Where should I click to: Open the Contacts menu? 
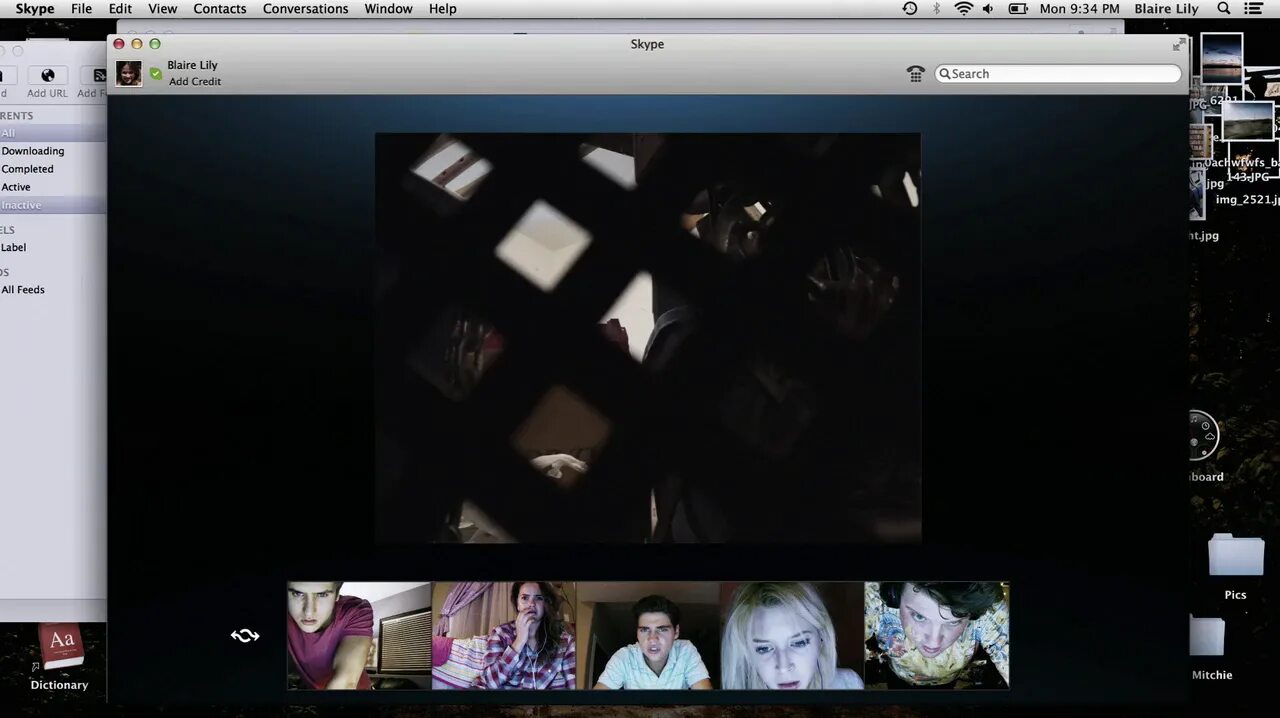click(220, 9)
